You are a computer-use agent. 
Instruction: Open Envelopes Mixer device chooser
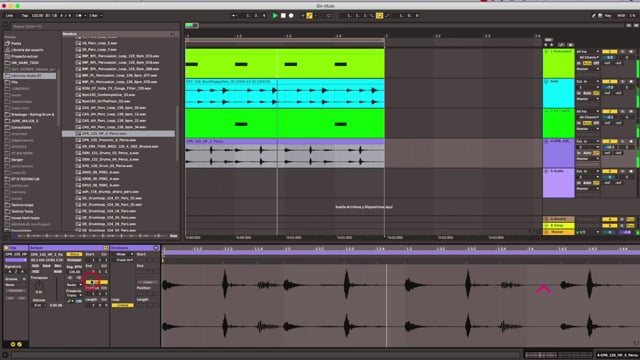[x=123, y=254]
